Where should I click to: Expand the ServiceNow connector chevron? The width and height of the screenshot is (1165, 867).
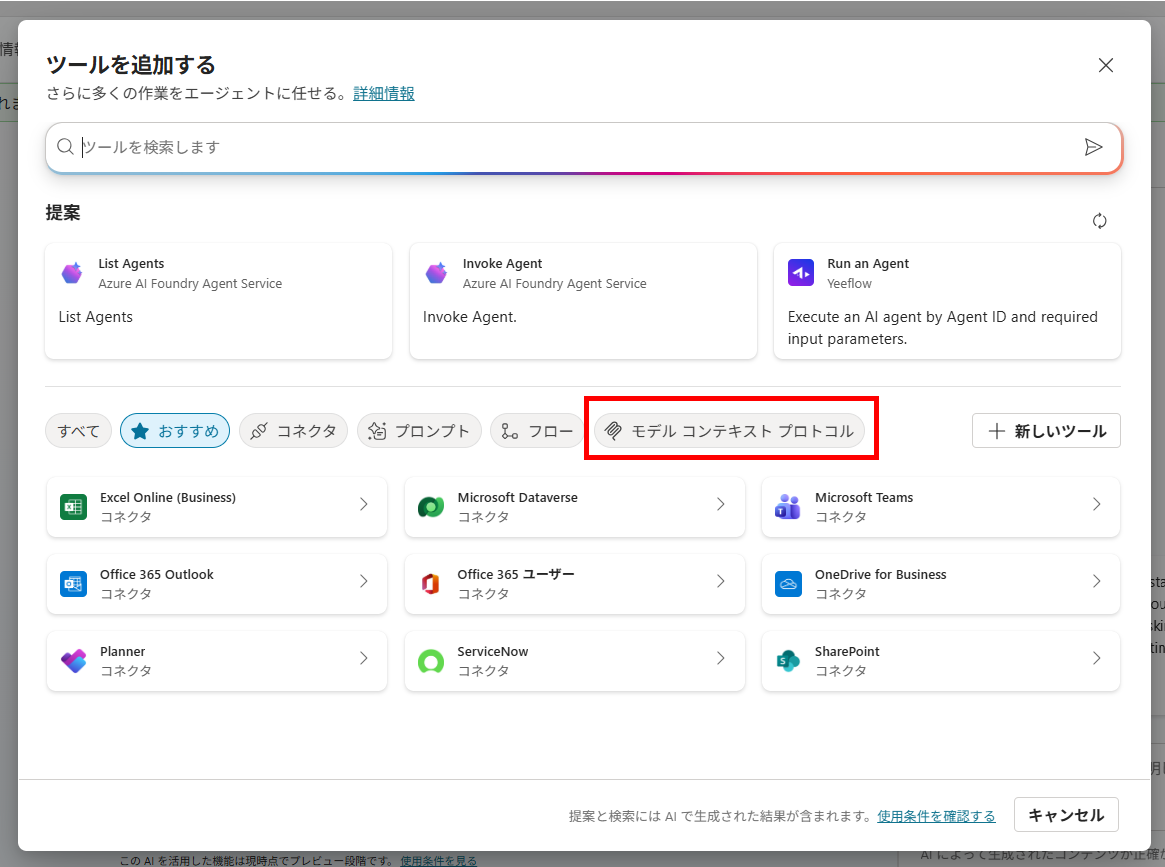[720, 658]
